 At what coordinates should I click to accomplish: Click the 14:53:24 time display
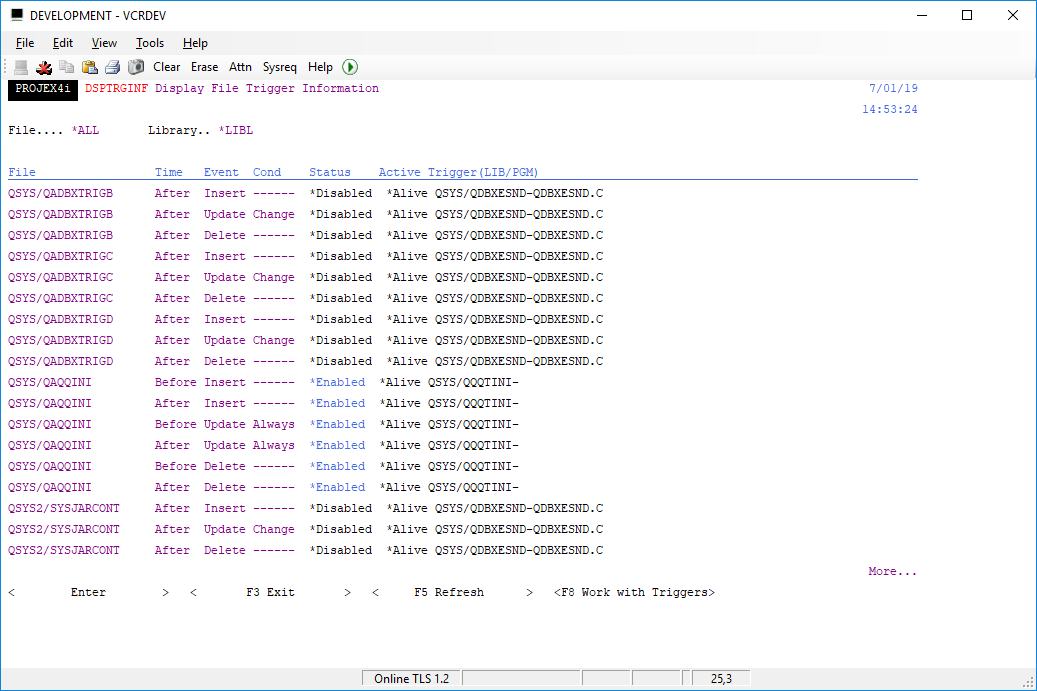890,110
